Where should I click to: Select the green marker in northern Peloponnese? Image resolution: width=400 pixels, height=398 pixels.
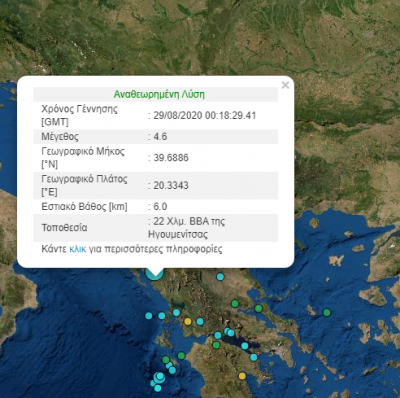(x=216, y=345)
